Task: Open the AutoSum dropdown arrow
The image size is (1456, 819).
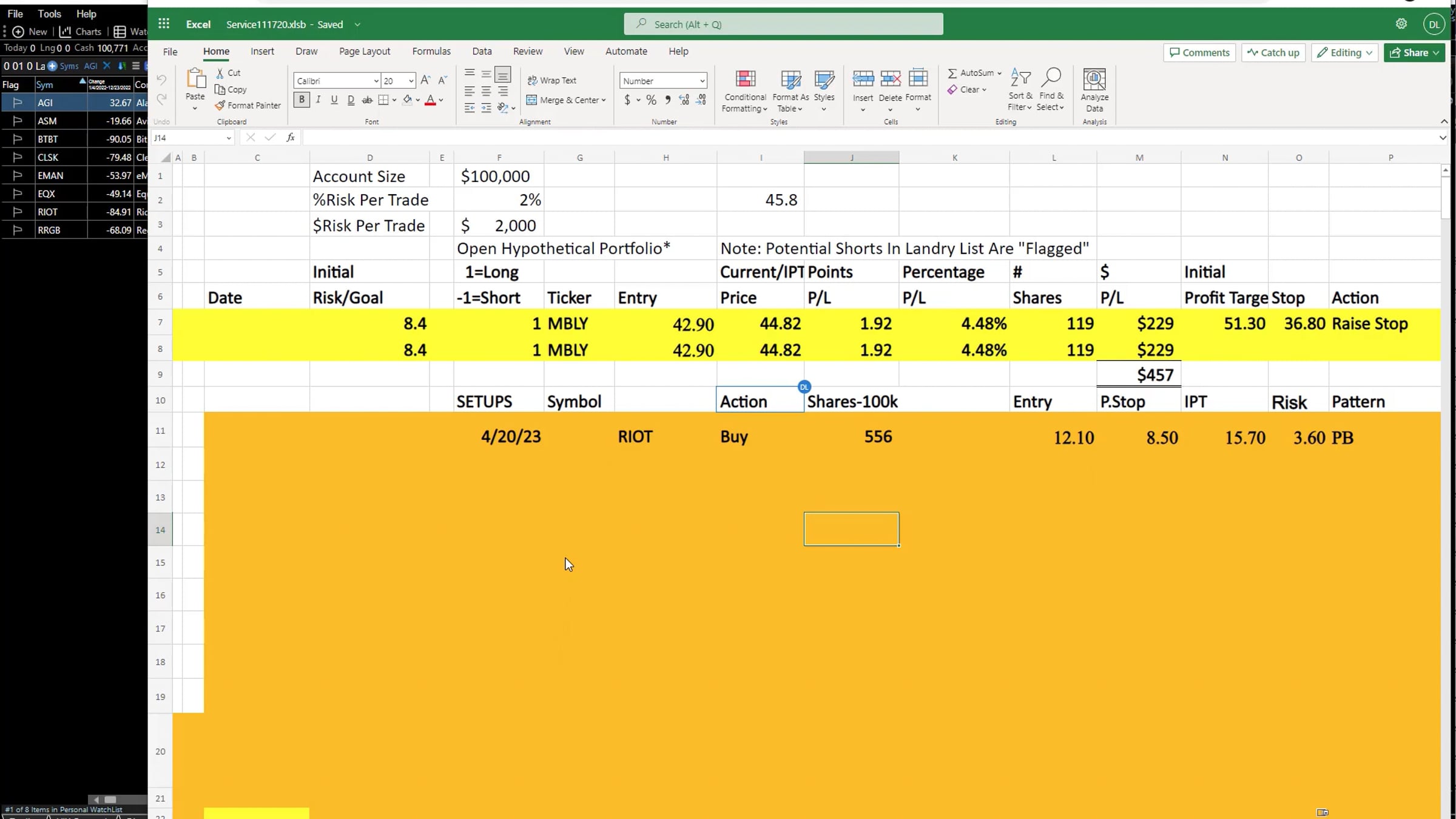Action: (x=999, y=73)
